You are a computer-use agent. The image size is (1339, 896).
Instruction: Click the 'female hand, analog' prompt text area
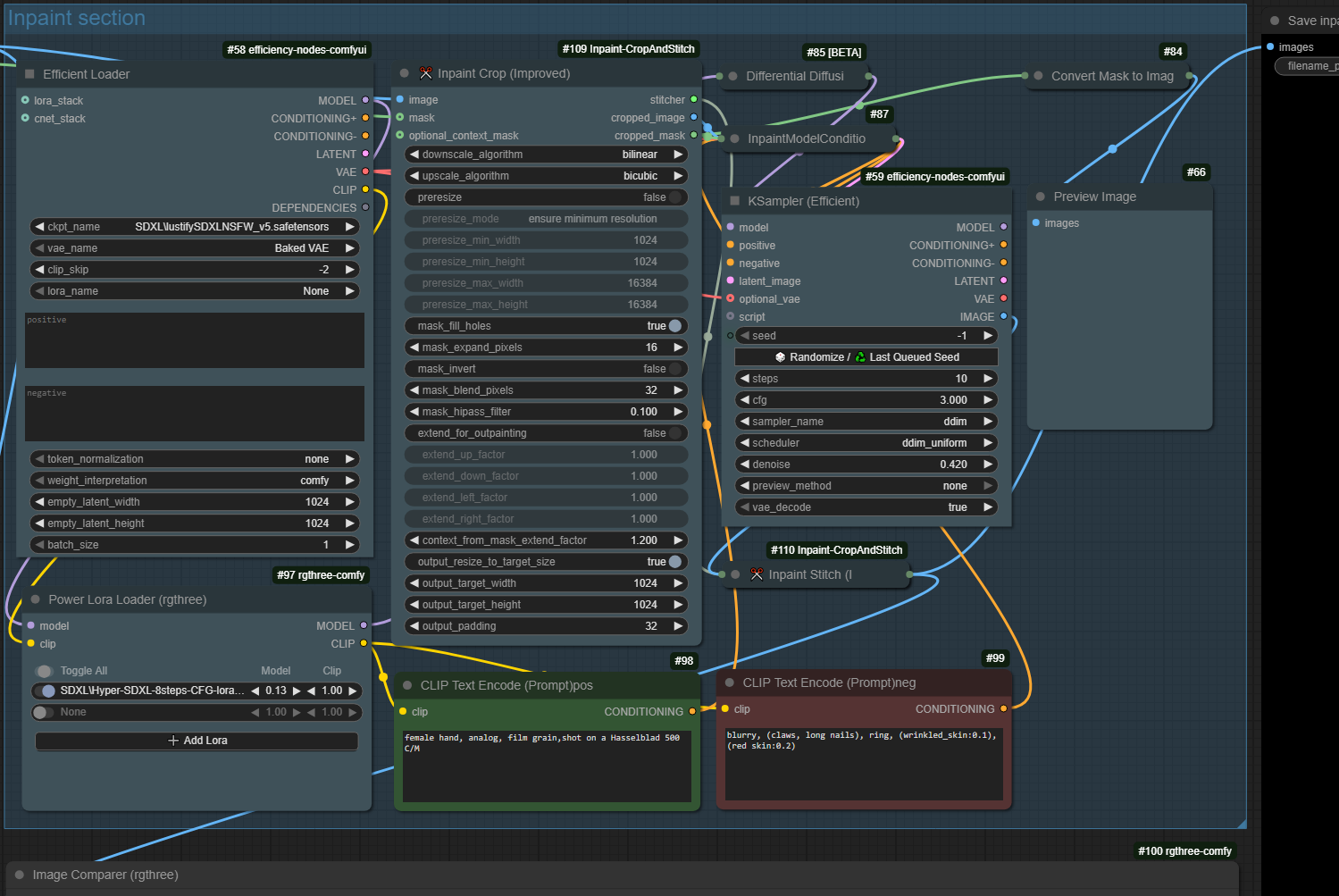547,766
